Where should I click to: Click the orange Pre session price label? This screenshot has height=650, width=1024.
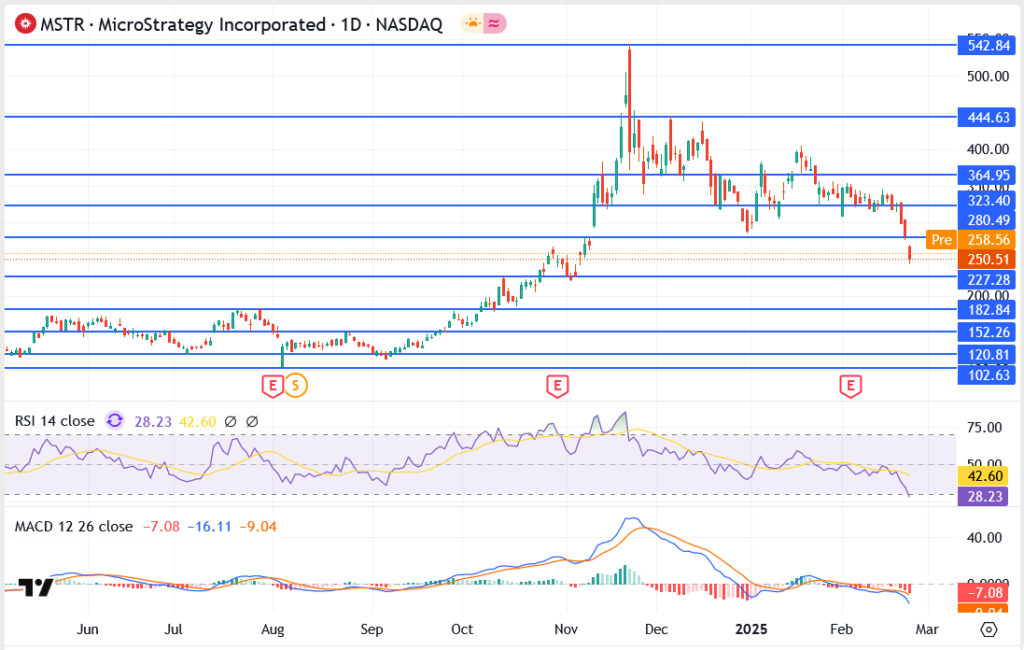pyautogui.click(x=940, y=240)
